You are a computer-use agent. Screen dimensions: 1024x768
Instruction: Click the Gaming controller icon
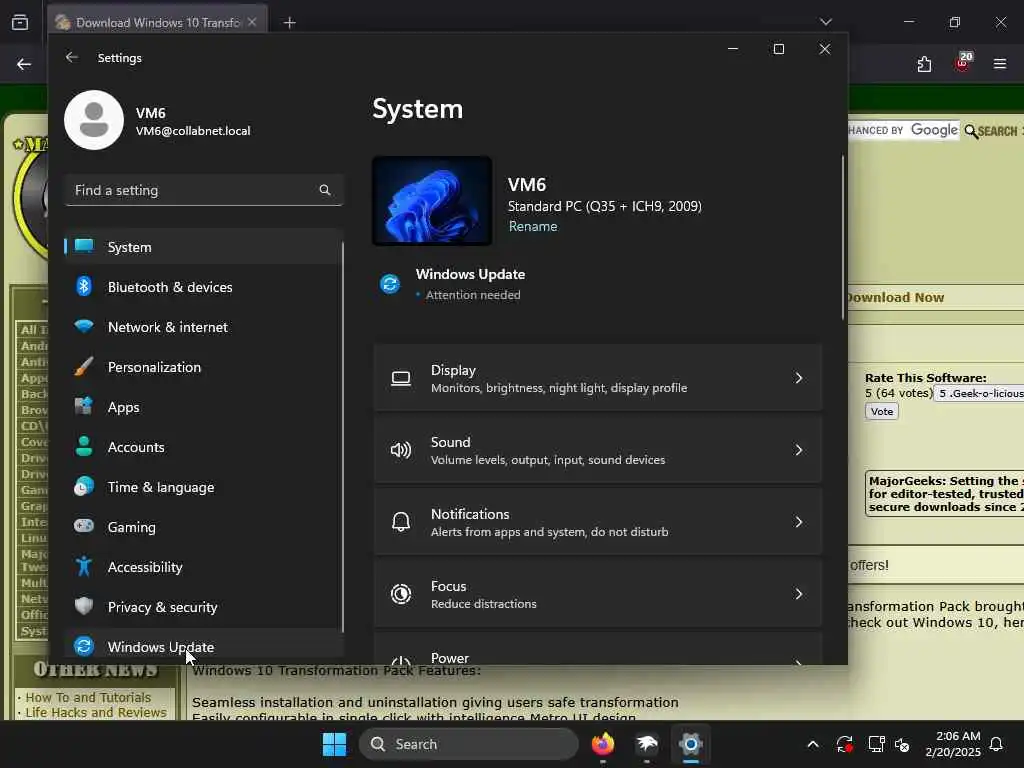[x=84, y=526]
